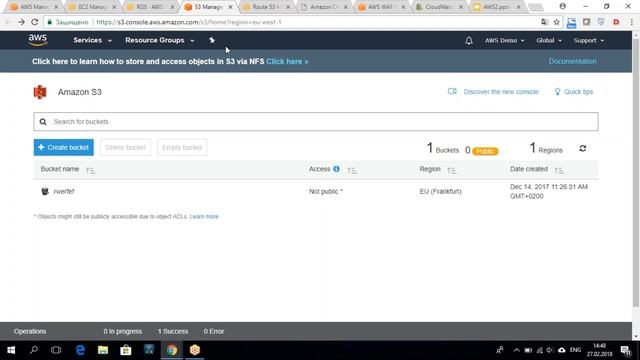Click the Delete bucket button
The image size is (640, 360).
tap(125, 147)
